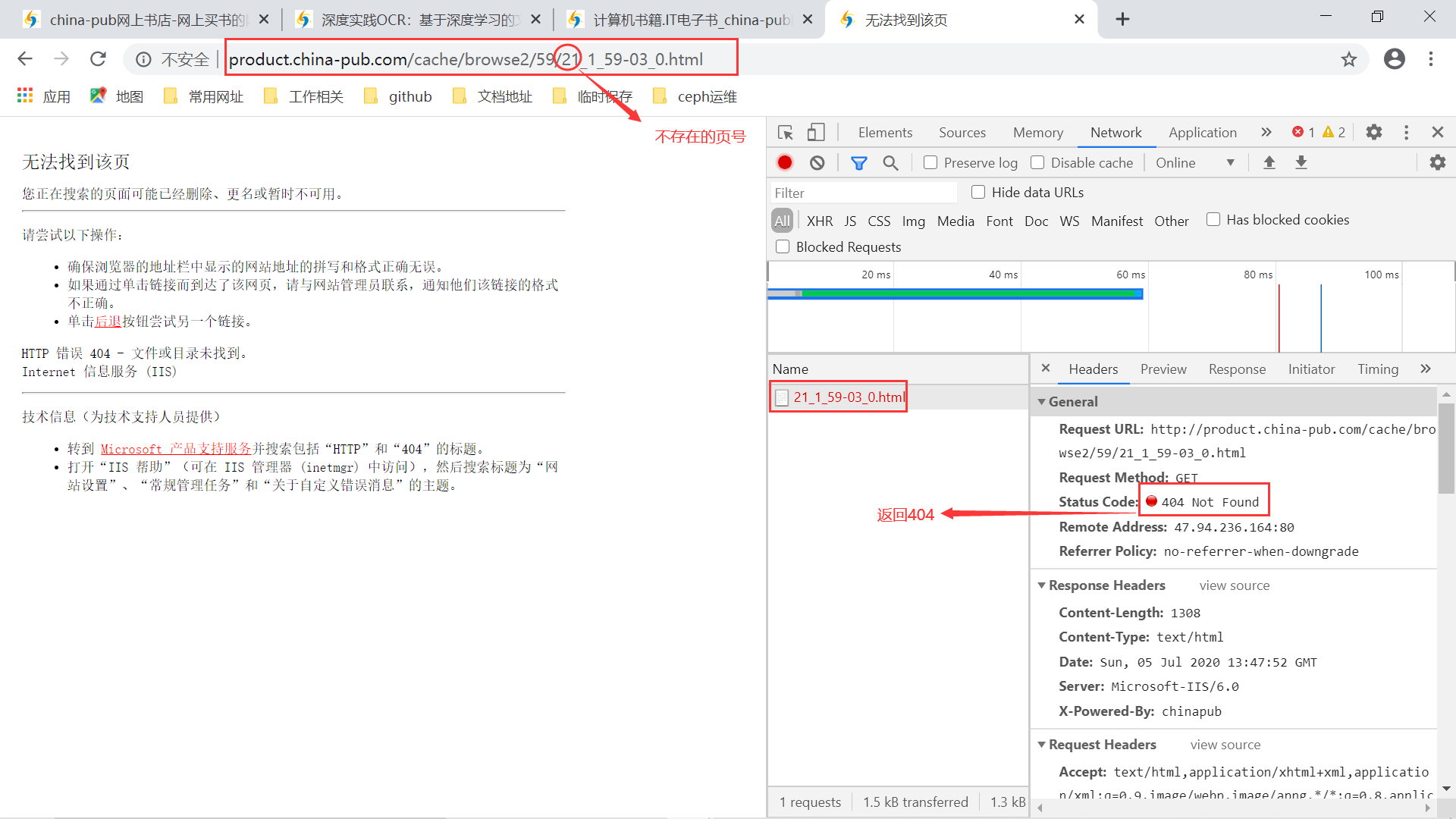Image resolution: width=1456 pixels, height=819 pixels.
Task: Check Has blocked cookies
Action: pyautogui.click(x=1213, y=219)
